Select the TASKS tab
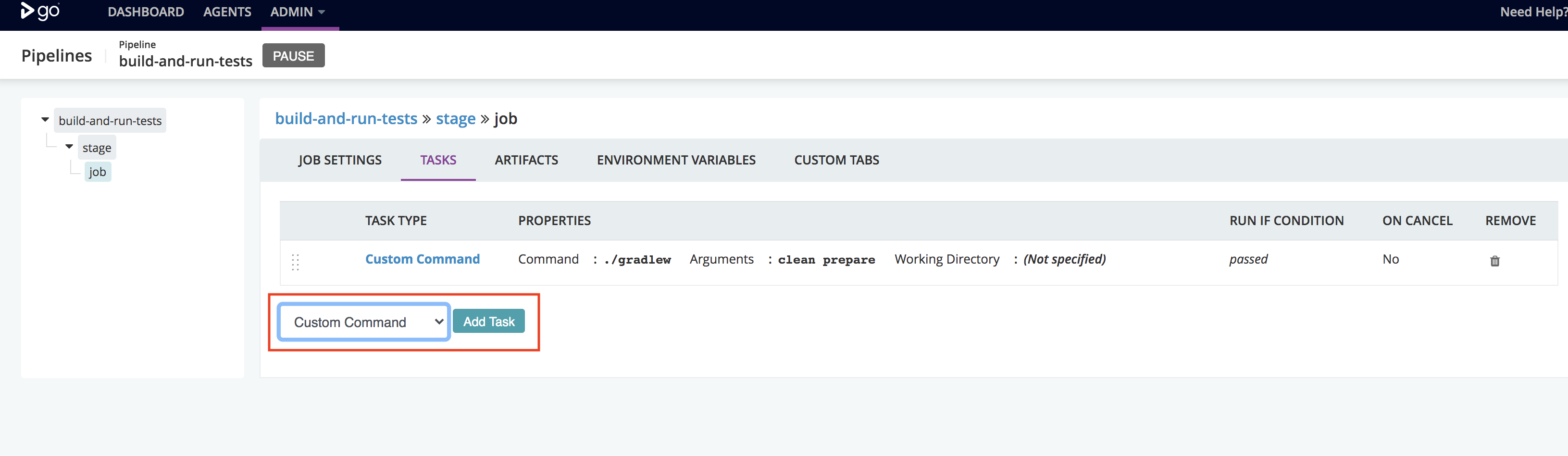Screen dimensions: 1568x456 coord(437,160)
